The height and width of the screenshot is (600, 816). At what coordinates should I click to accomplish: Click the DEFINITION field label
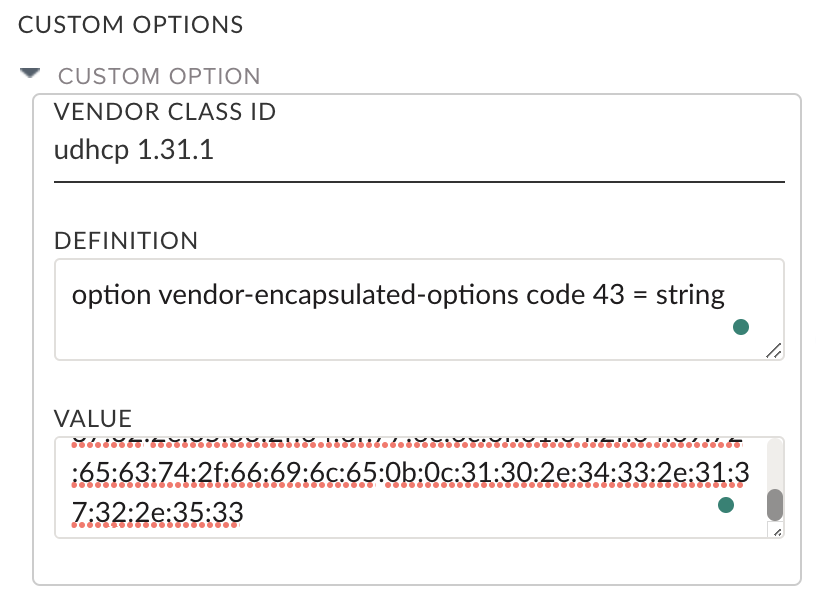[125, 240]
